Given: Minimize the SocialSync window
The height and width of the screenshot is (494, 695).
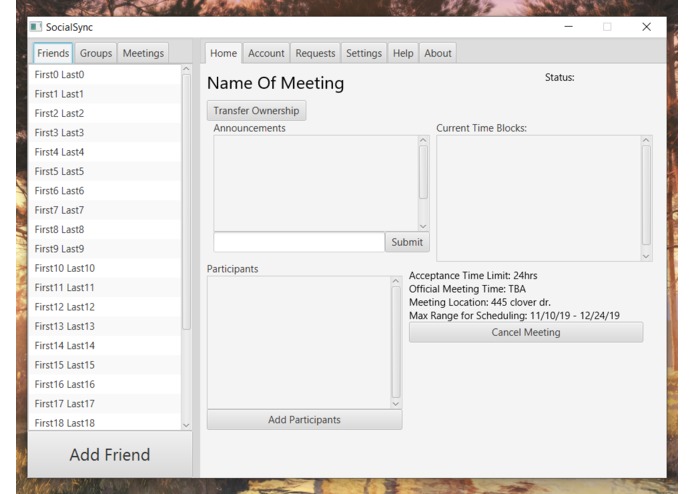Looking at the screenshot, I should (569, 27).
